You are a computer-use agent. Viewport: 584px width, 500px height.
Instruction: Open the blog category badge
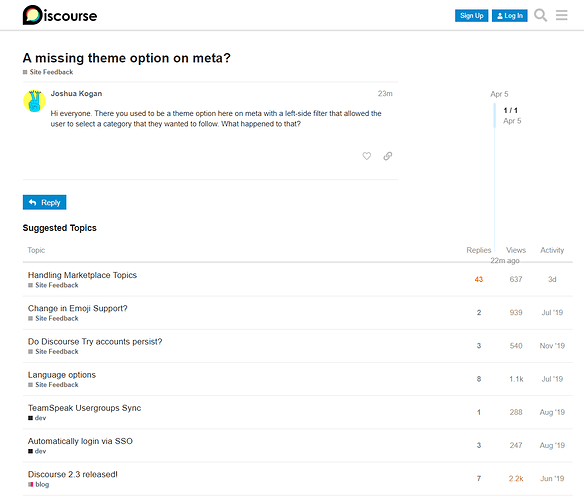point(39,484)
